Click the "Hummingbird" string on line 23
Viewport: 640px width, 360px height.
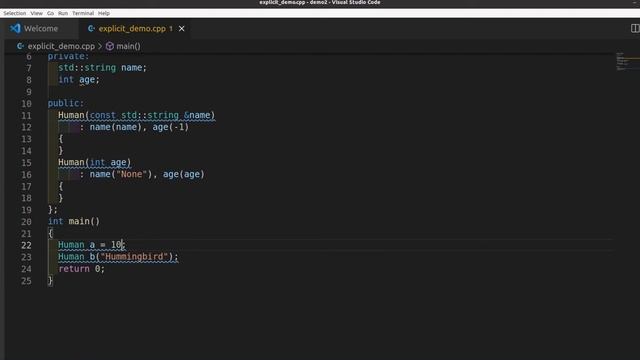pyautogui.click(x=134, y=257)
